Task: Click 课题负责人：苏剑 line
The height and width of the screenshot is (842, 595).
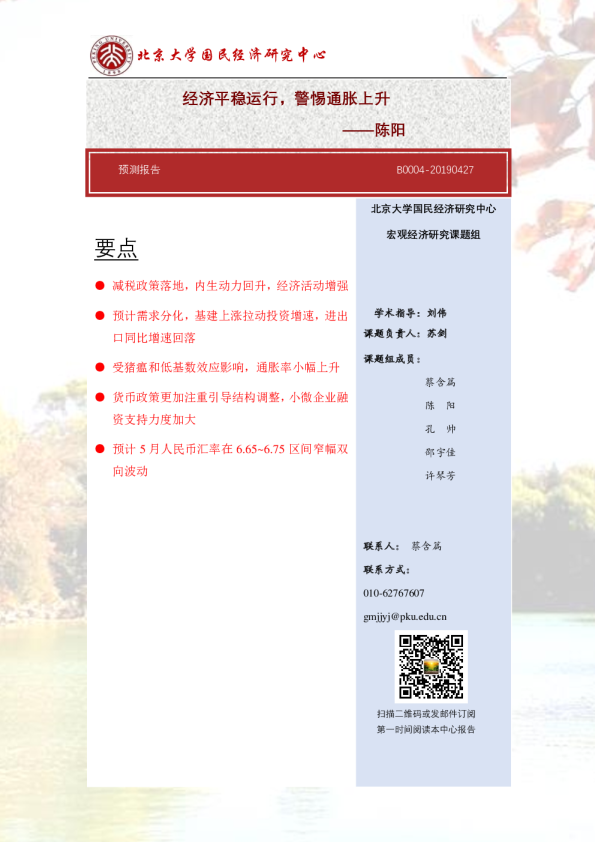Action: point(405,333)
